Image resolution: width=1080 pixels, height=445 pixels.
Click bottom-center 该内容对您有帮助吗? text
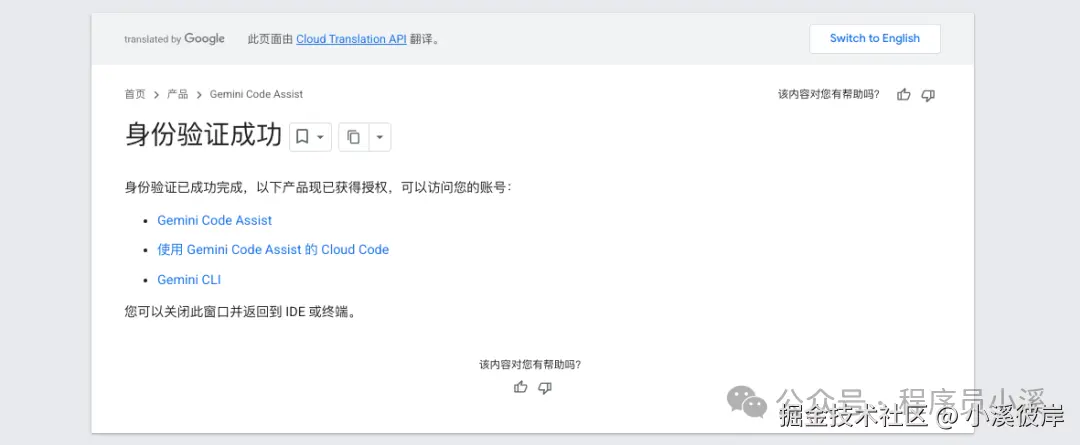click(x=530, y=364)
